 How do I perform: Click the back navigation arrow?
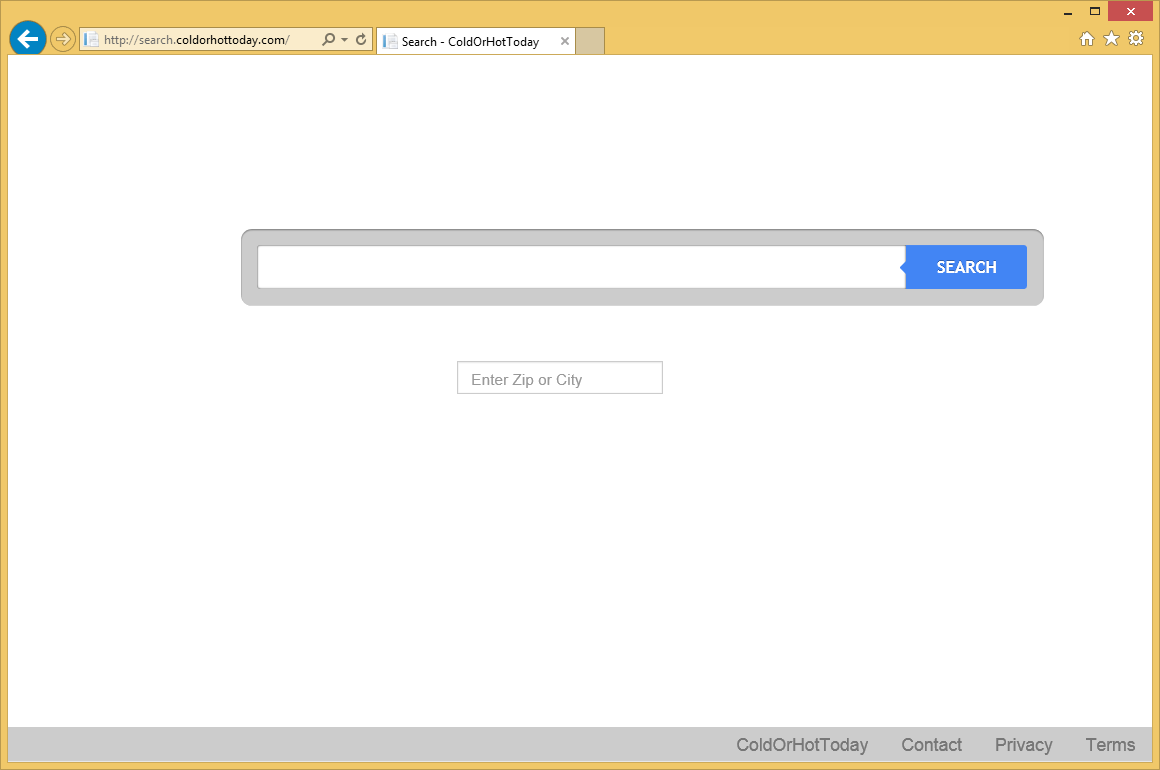pos(27,38)
